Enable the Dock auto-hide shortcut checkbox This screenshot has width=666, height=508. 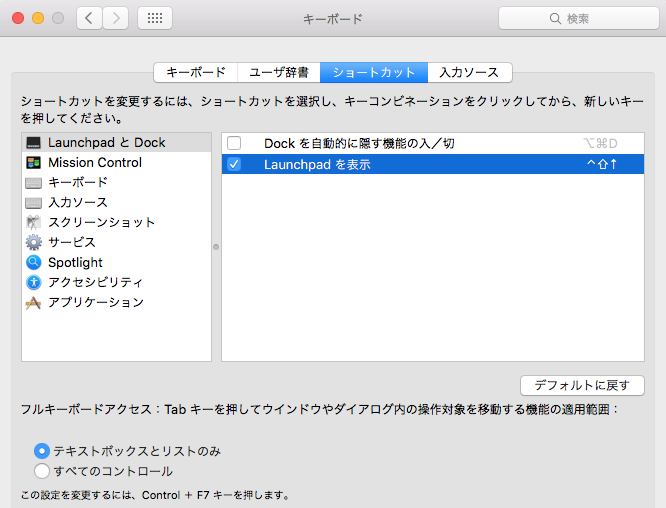(x=234, y=143)
